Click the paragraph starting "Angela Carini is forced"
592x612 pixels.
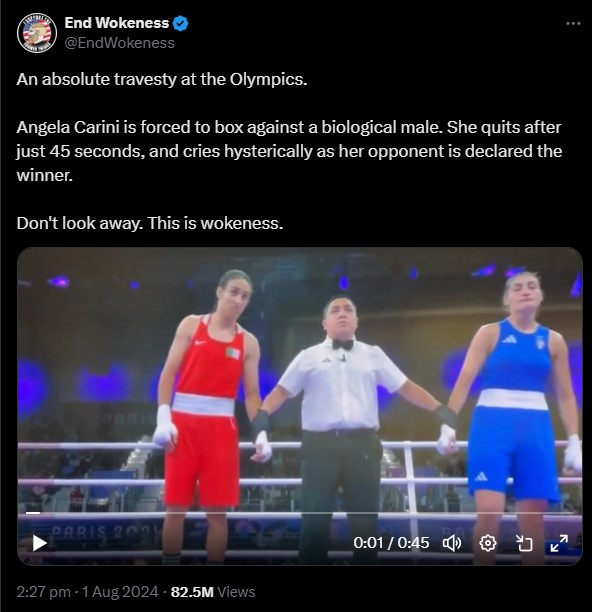click(x=289, y=151)
